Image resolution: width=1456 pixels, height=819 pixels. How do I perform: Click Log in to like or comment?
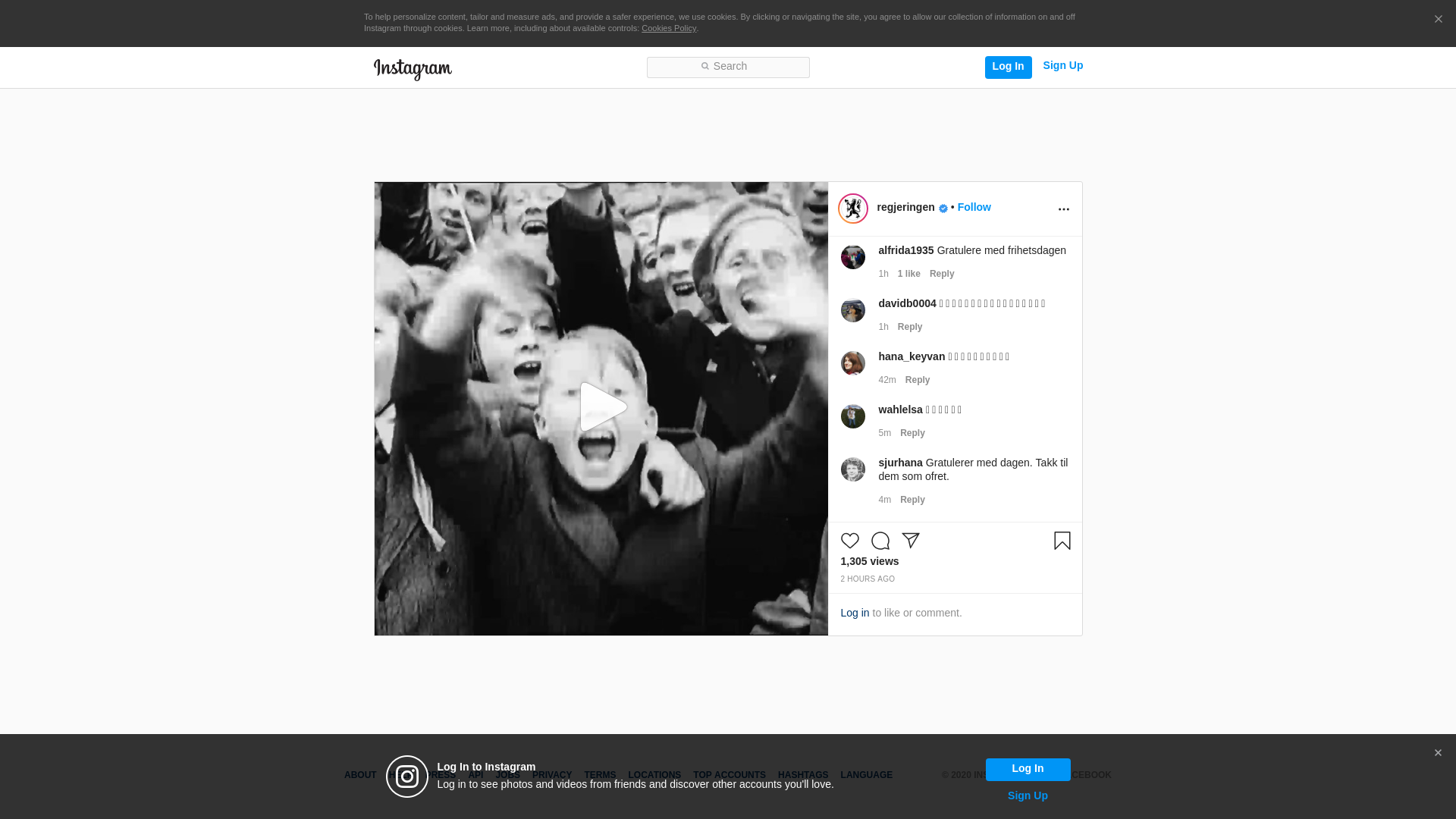click(x=855, y=613)
